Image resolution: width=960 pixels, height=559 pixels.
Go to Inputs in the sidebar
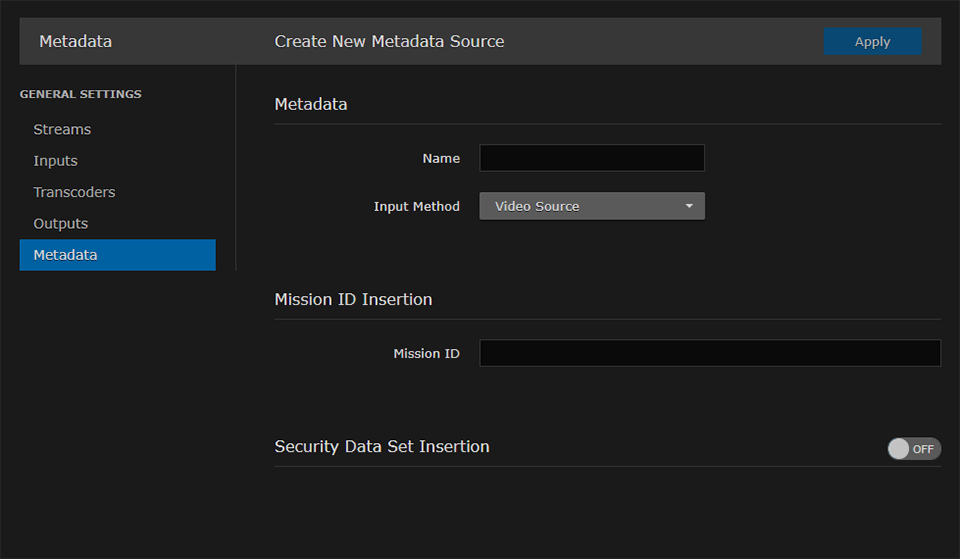(55, 161)
